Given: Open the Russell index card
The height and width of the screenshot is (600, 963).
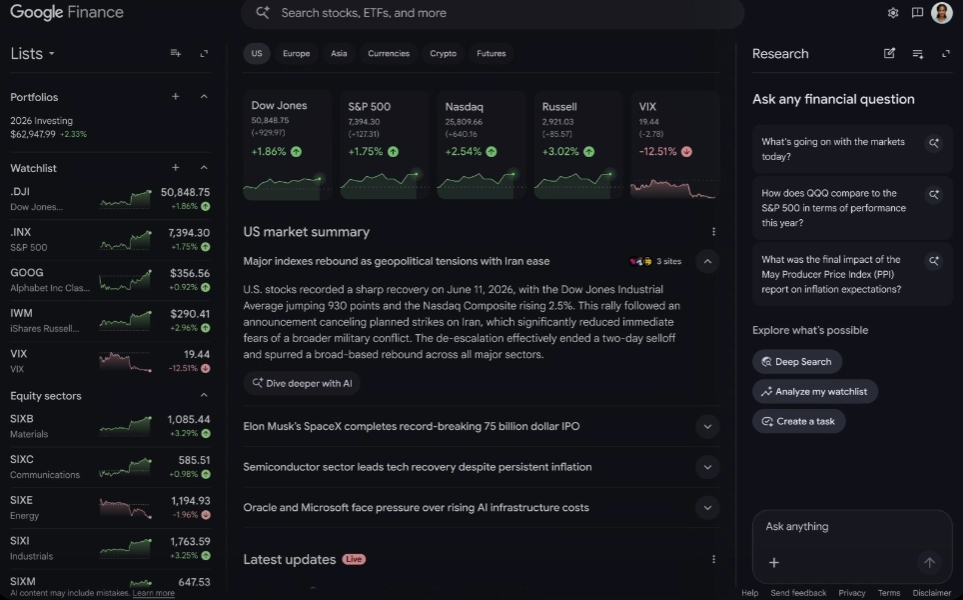Looking at the screenshot, I should click(x=579, y=146).
